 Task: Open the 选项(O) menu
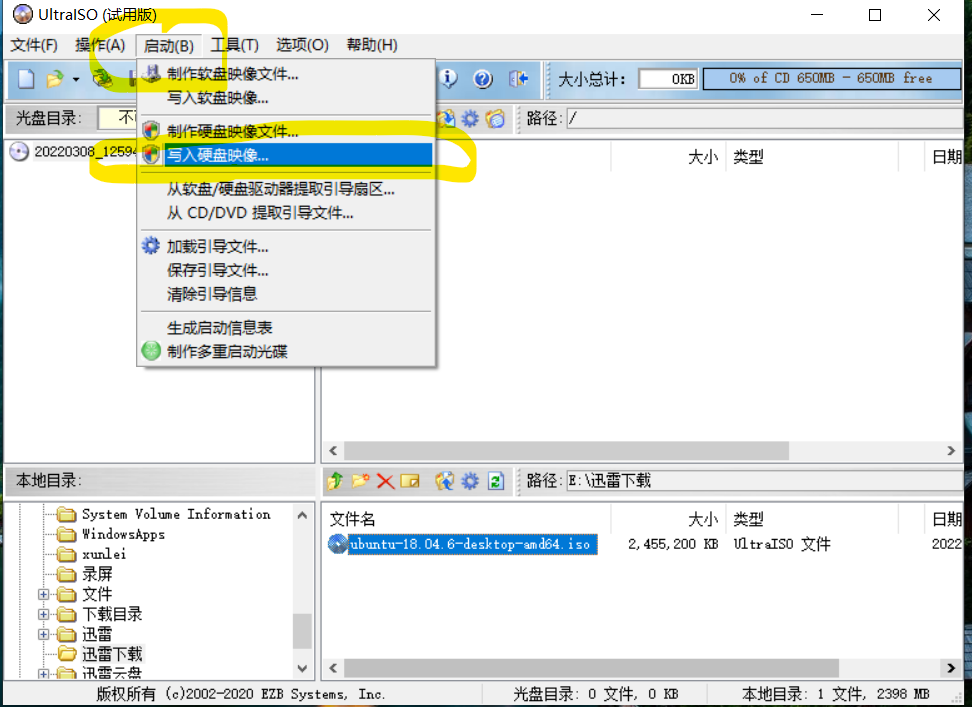pos(302,45)
